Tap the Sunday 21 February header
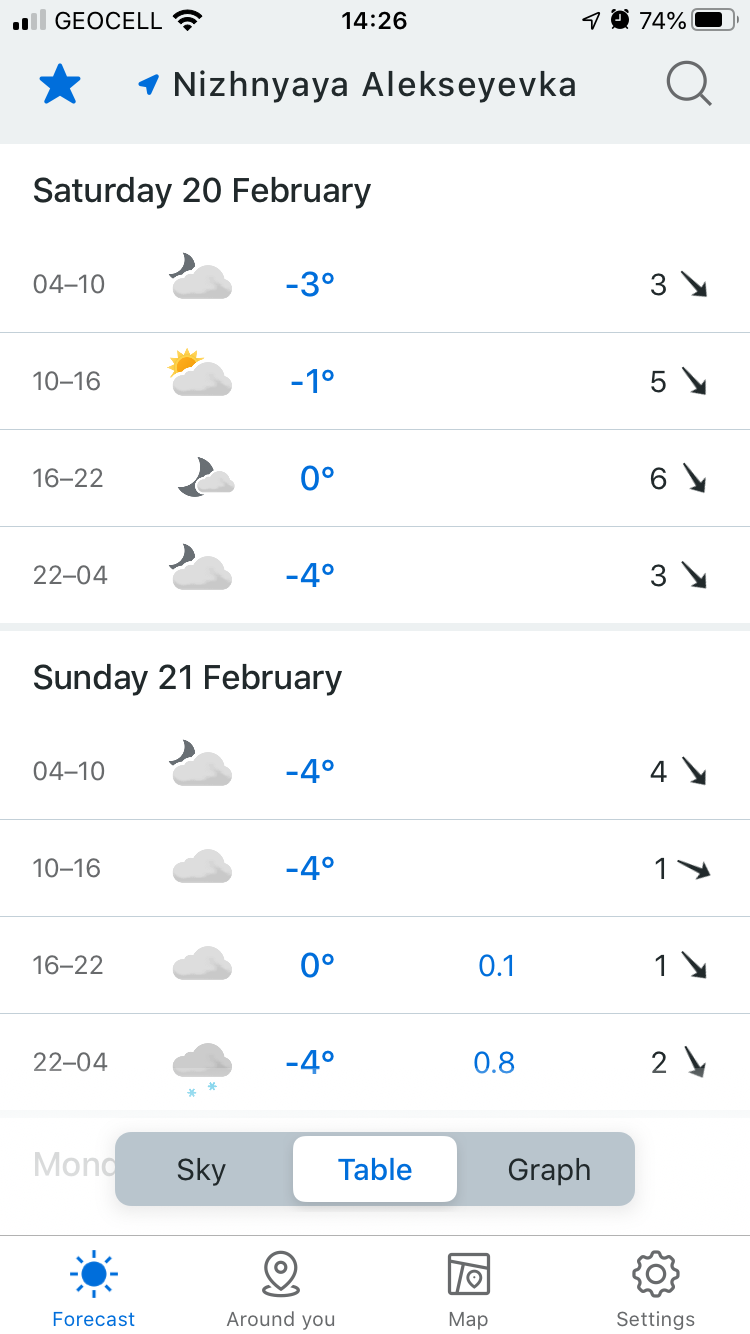Screen dimensions: 750x1334 (x=187, y=677)
